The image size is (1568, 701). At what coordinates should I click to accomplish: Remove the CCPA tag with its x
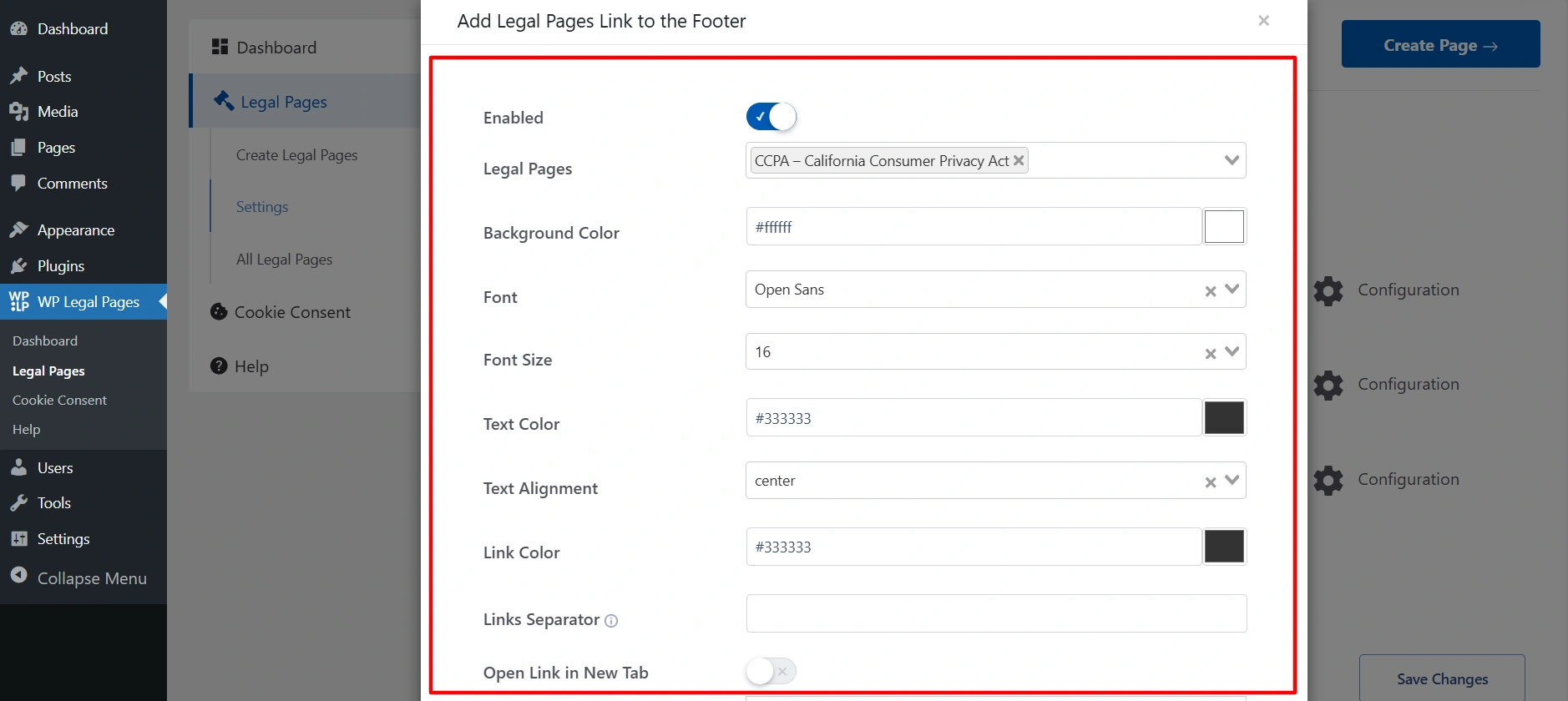(x=1019, y=160)
